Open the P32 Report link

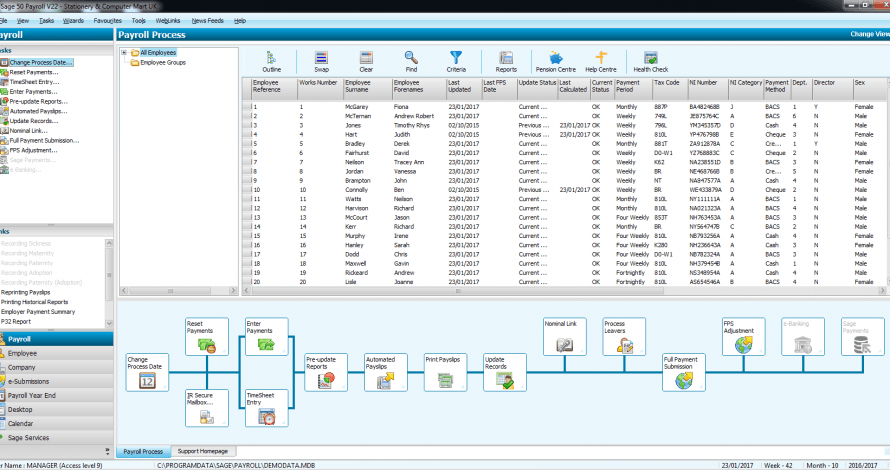pyautogui.click(x=16, y=321)
